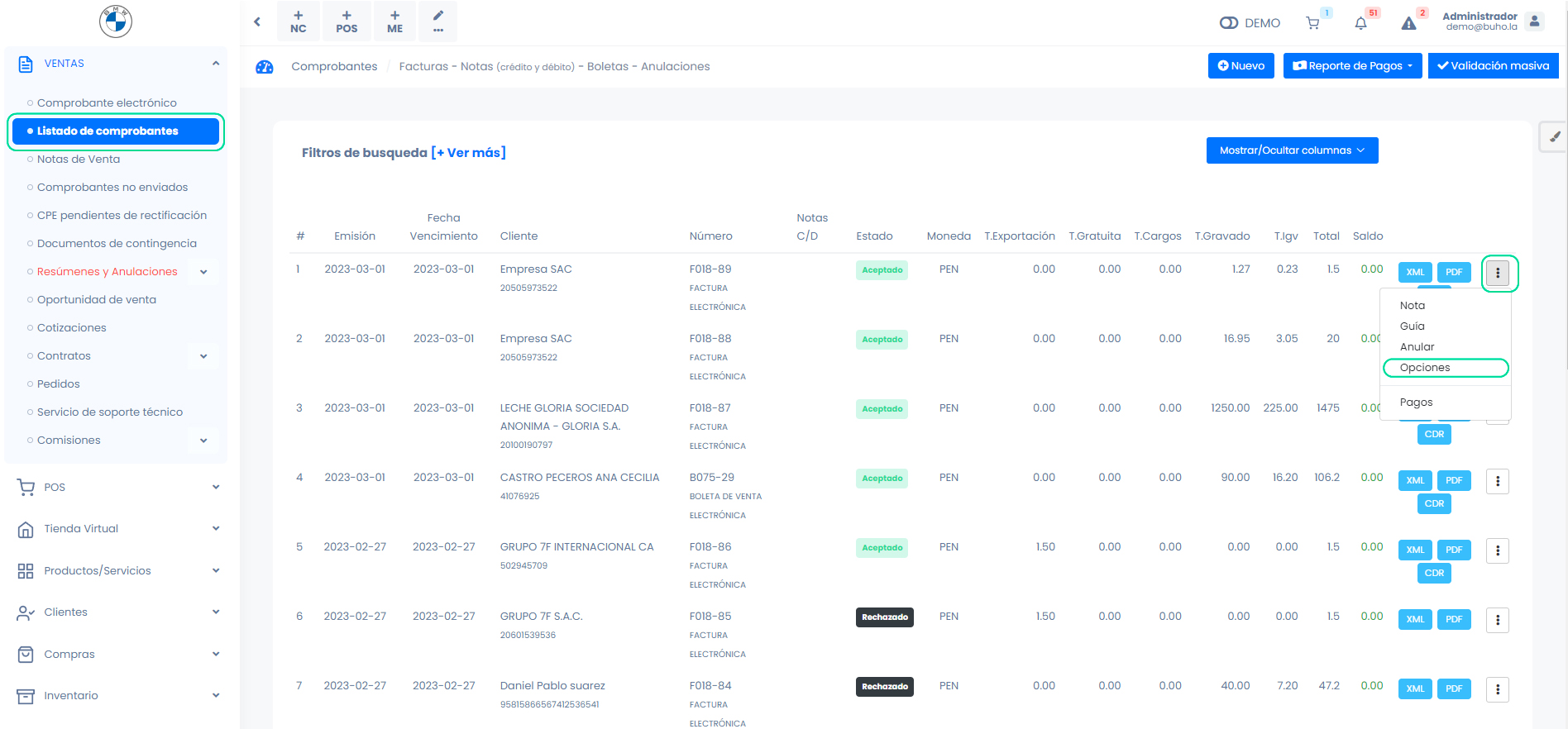Open the shopping cart icon
This screenshot has height=729, width=1568.
(x=1312, y=23)
